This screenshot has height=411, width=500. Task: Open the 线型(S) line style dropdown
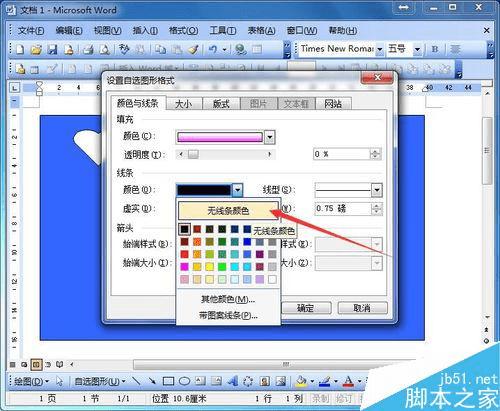[x=377, y=190]
